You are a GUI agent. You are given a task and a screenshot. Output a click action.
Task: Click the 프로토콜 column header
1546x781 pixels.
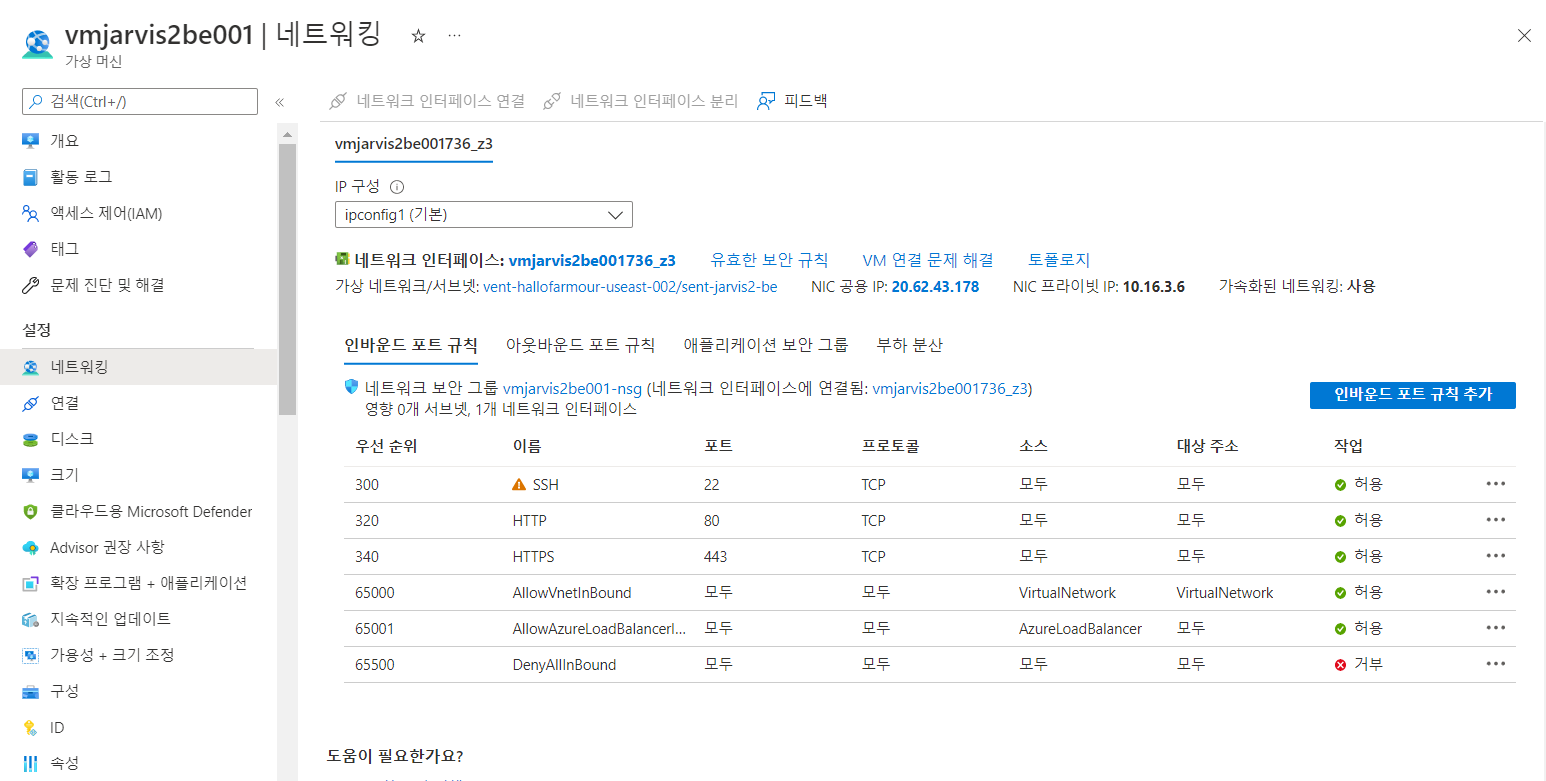tap(890, 446)
